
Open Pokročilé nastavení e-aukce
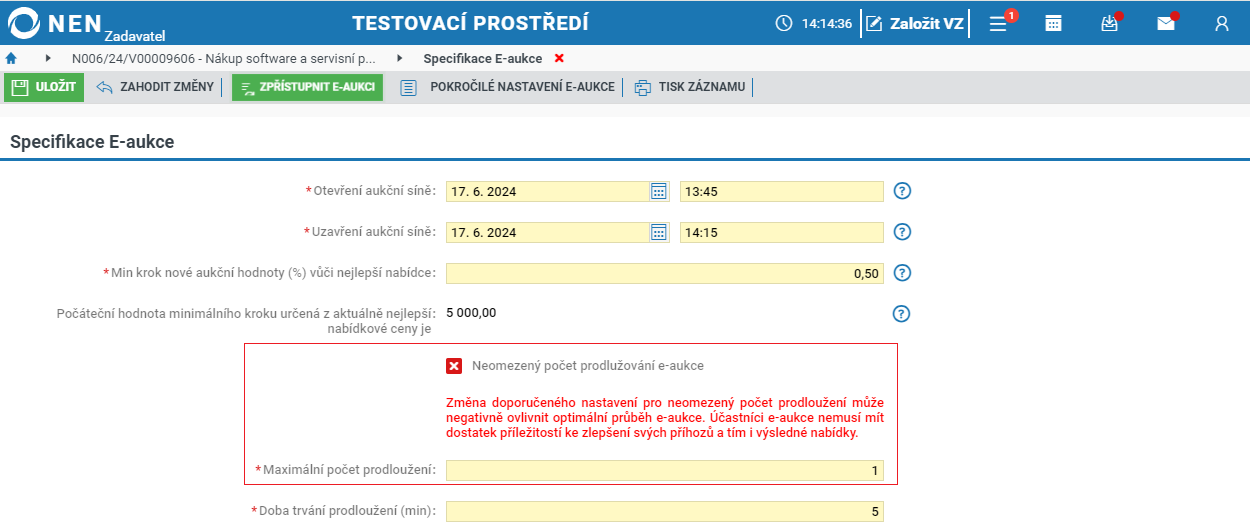(x=508, y=87)
